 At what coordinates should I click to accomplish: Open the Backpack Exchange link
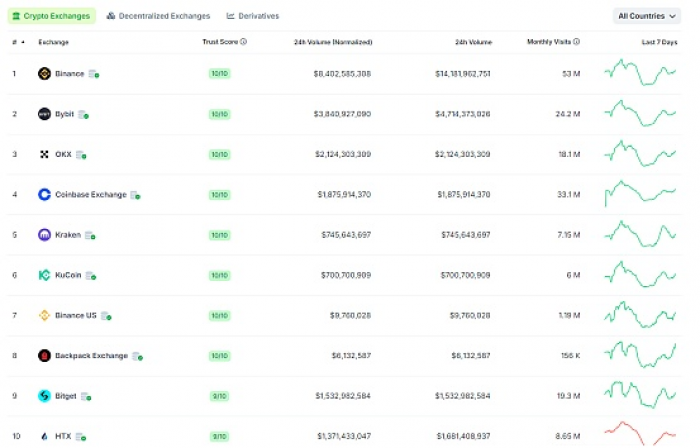92,356
